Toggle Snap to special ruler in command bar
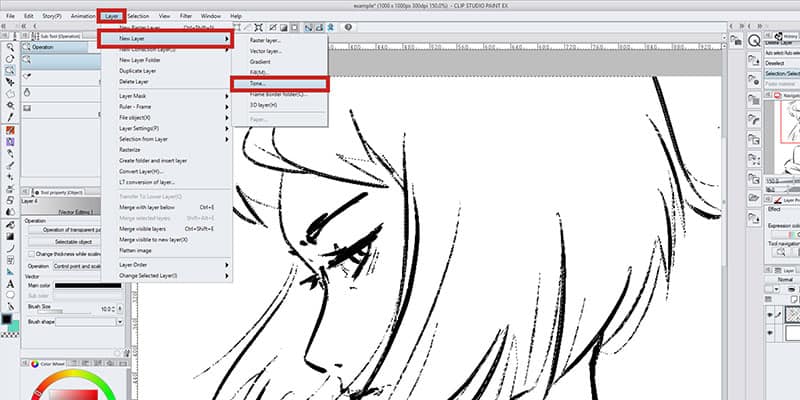 tap(319, 27)
